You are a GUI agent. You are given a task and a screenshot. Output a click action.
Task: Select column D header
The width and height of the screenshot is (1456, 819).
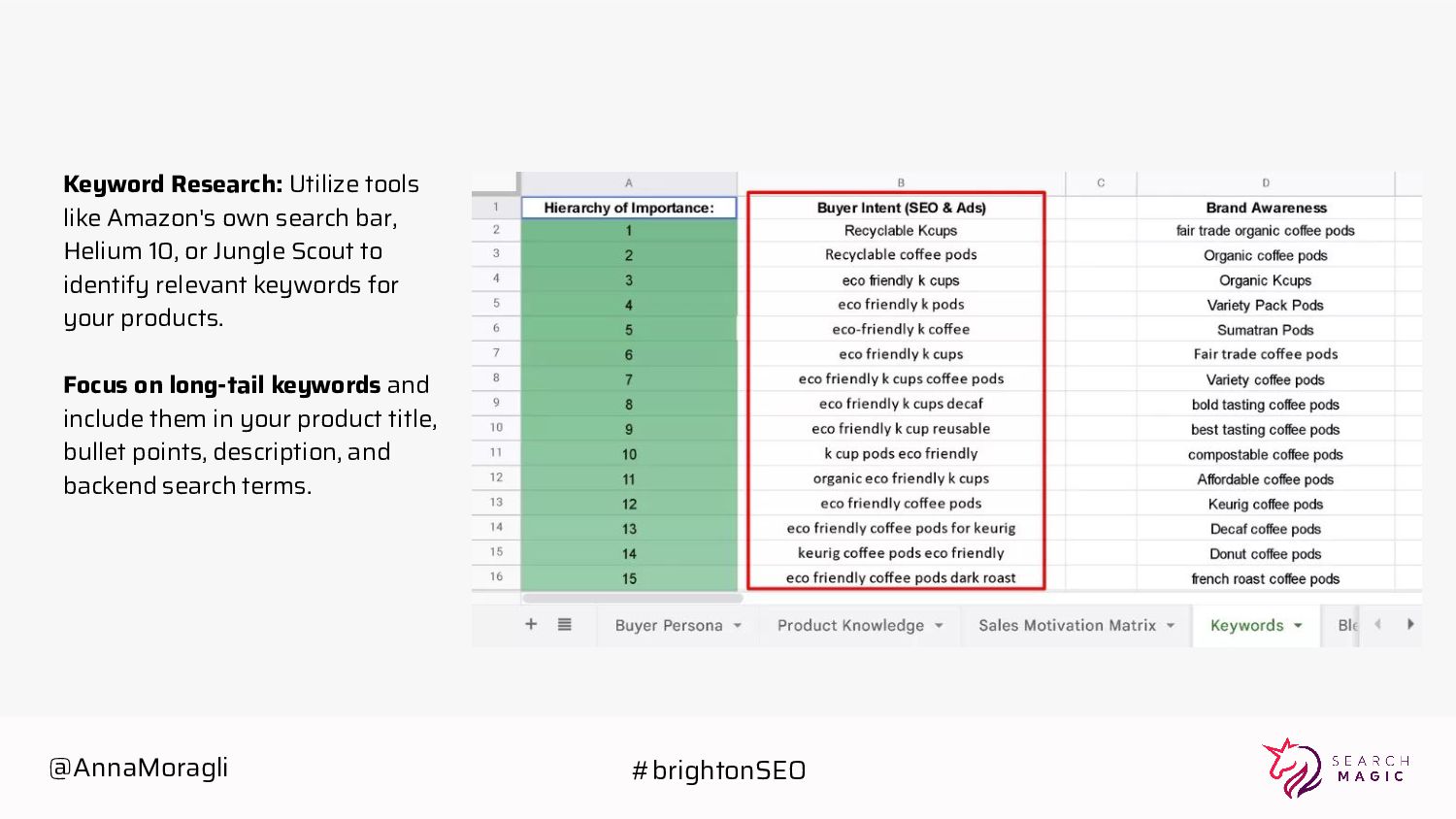[1266, 182]
